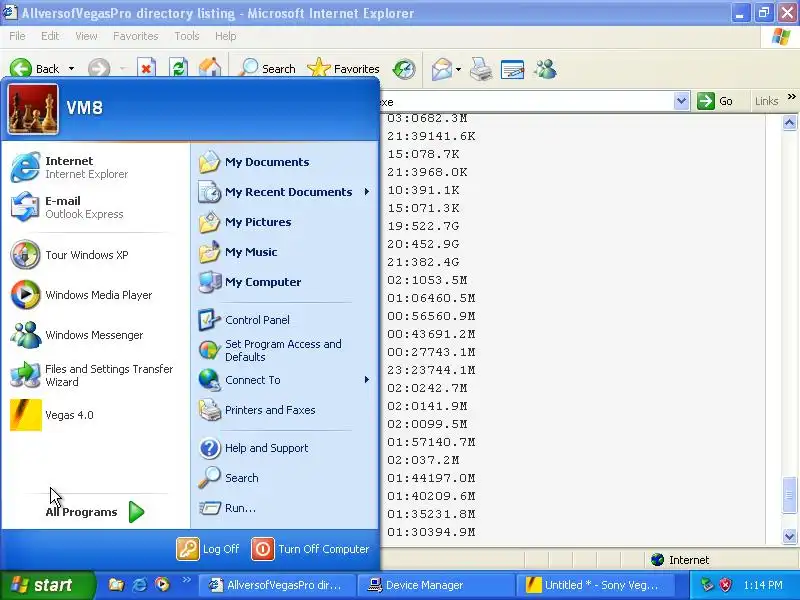Open Help and Support
This screenshot has height=600, width=800.
(x=285, y=448)
